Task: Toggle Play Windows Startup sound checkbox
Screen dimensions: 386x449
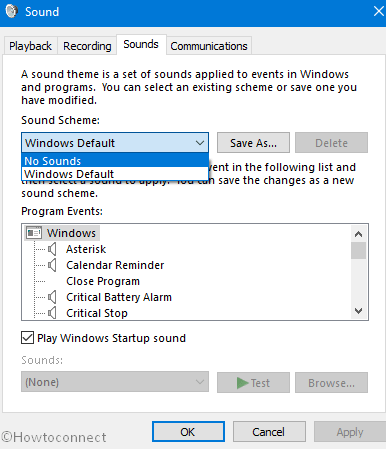Action: pyautogui.click(x=27, y=338)
